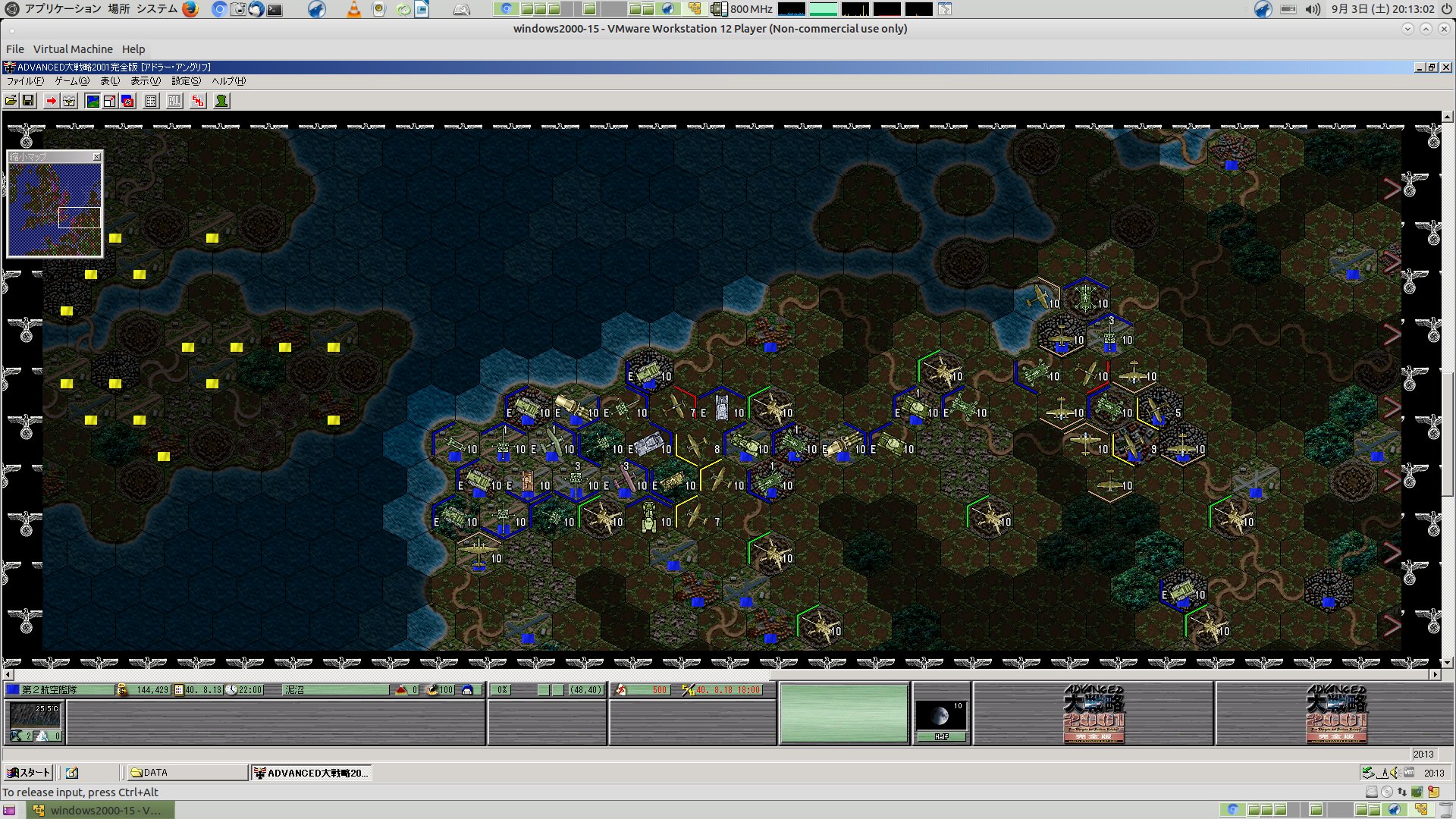Click the horizontal scrollbar right arrow
This screenshot has width=1456, height=819.
[x=1435, y=674]
